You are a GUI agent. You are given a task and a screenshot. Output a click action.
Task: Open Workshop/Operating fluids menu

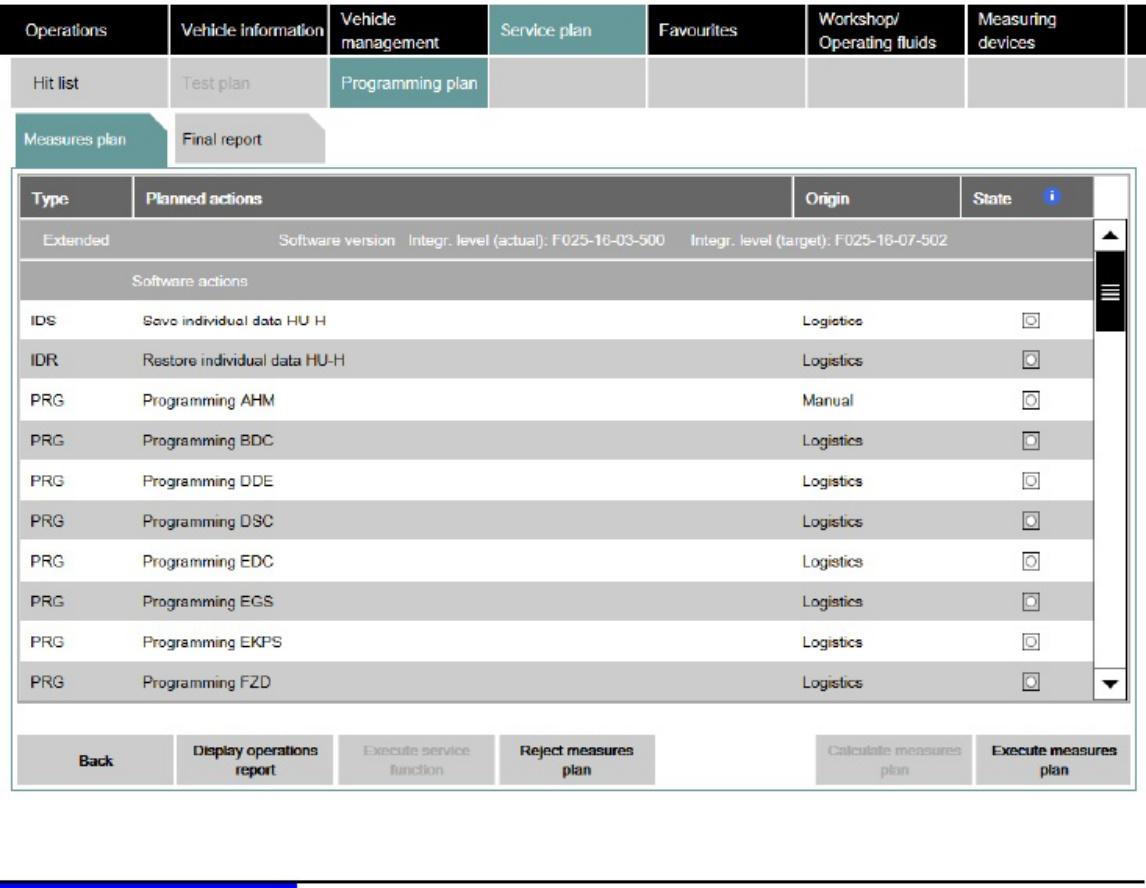pos(886,30)
